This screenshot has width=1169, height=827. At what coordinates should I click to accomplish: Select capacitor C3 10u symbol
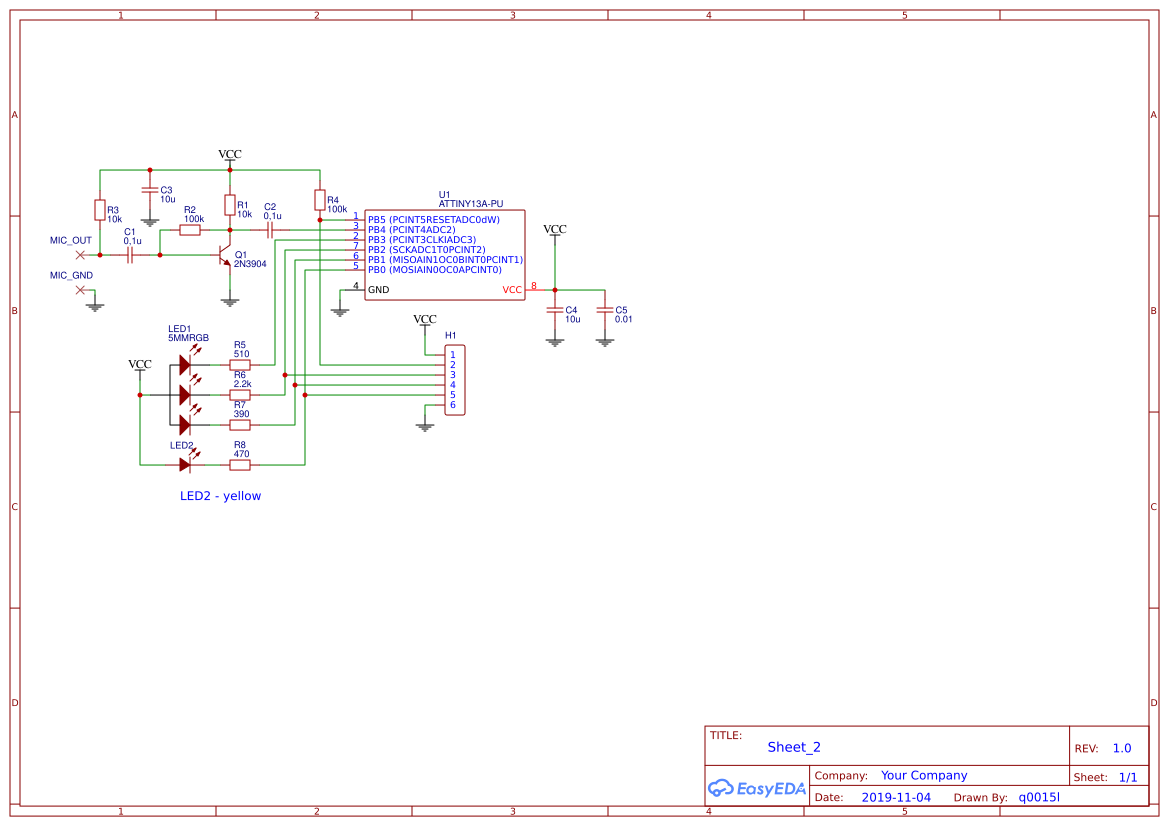(x=150, y=191)
